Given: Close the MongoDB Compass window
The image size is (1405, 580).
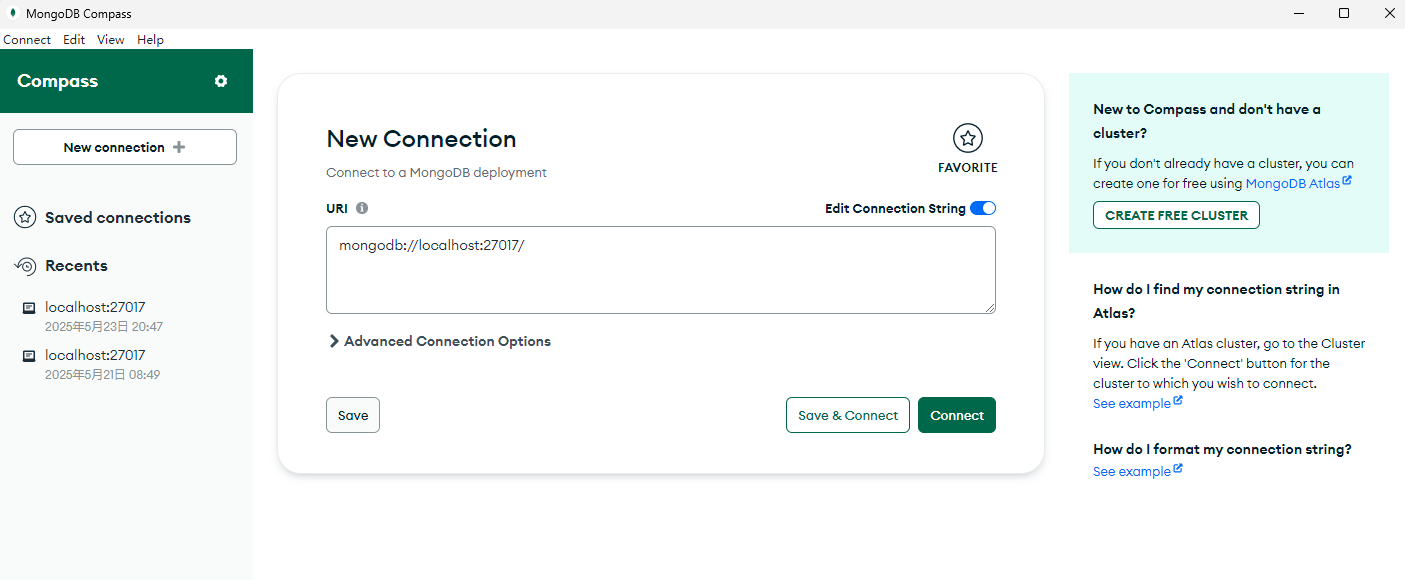Looking at the screenshot, I should pos(1389,13).
